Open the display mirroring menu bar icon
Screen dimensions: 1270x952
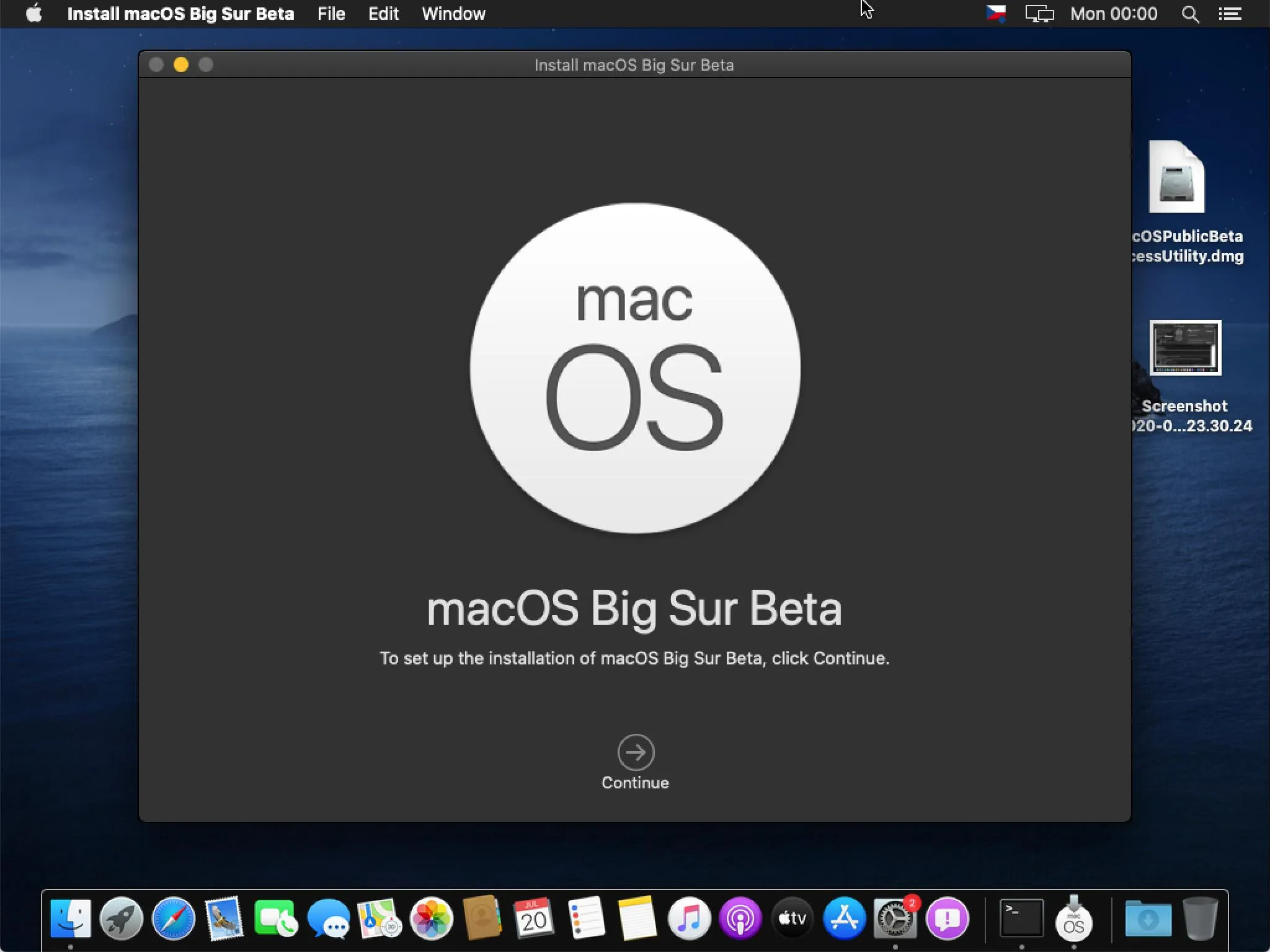1039,14
